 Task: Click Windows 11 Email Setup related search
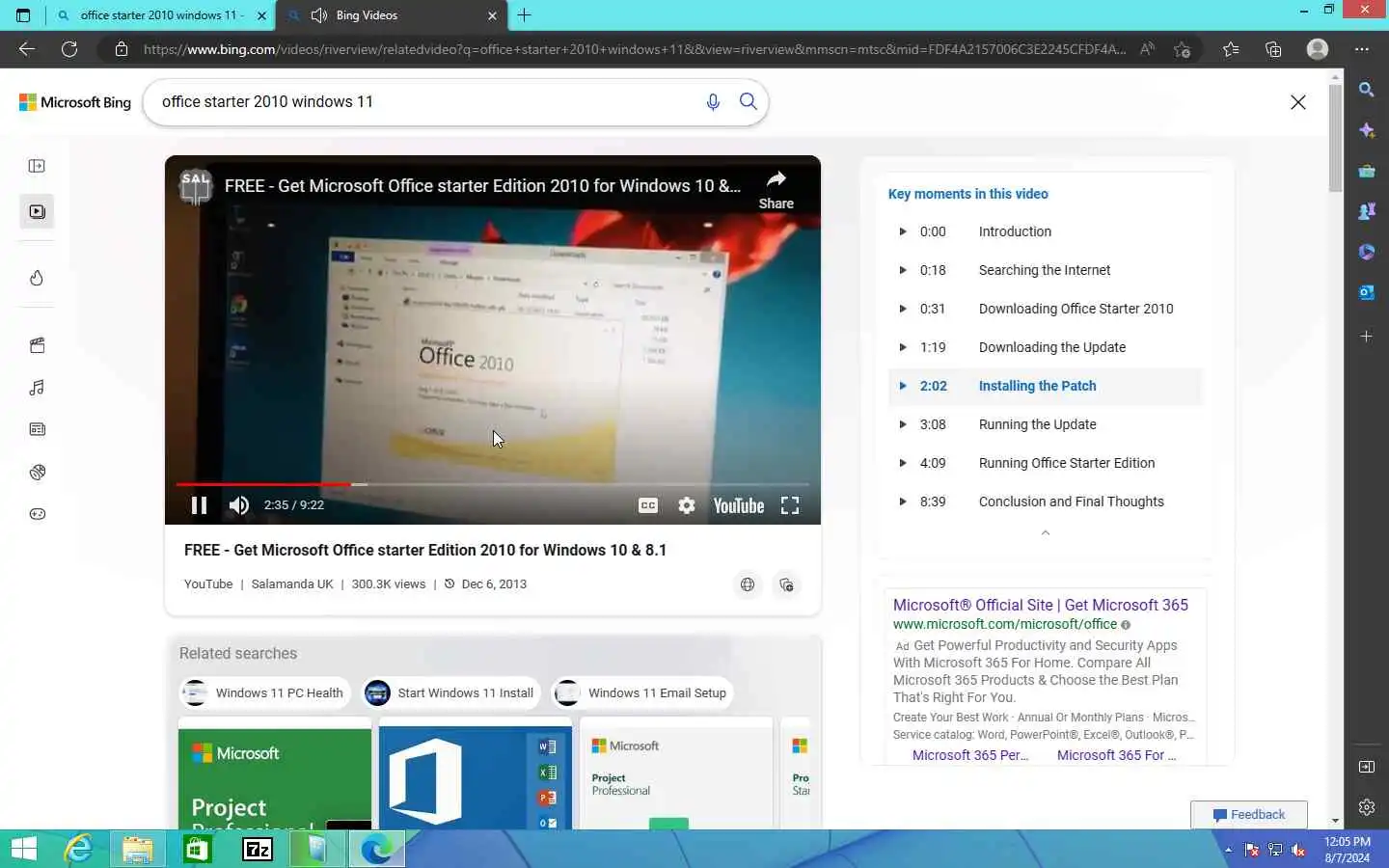click(x=643, y=692)
